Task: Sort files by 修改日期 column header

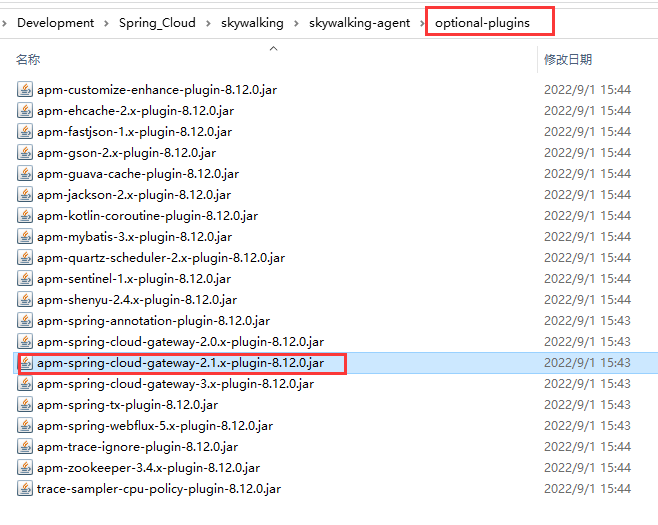Action: coord(568,59)
